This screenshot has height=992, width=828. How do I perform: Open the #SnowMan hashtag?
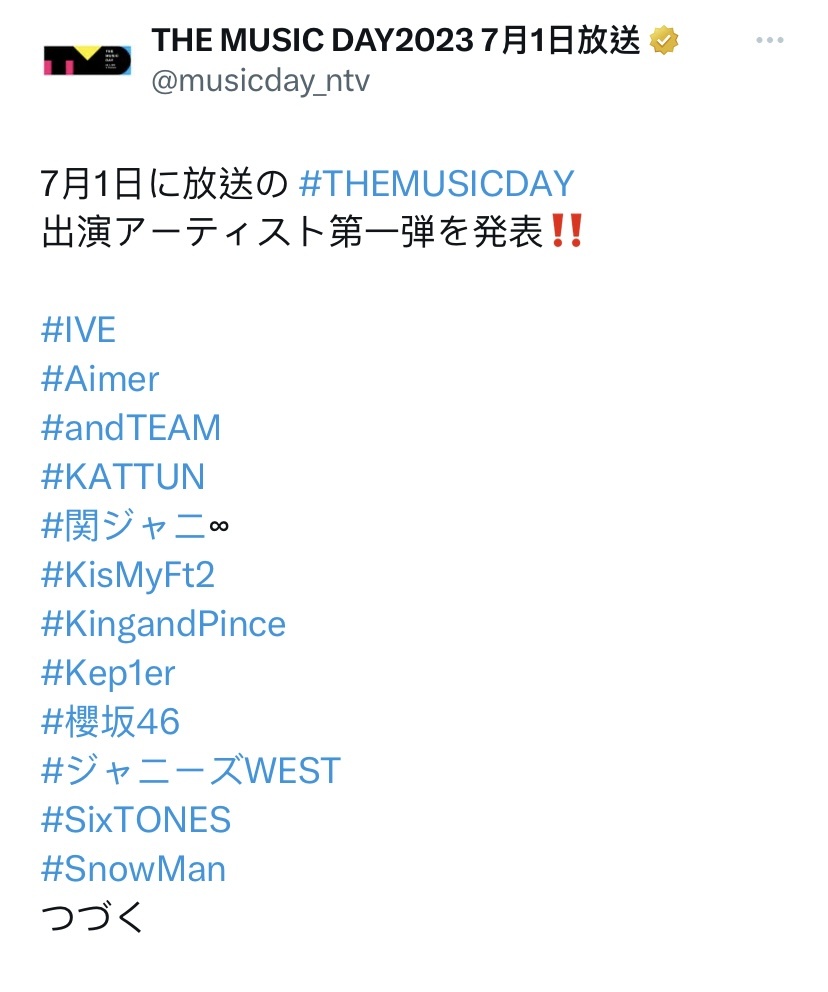coord(133,869)
